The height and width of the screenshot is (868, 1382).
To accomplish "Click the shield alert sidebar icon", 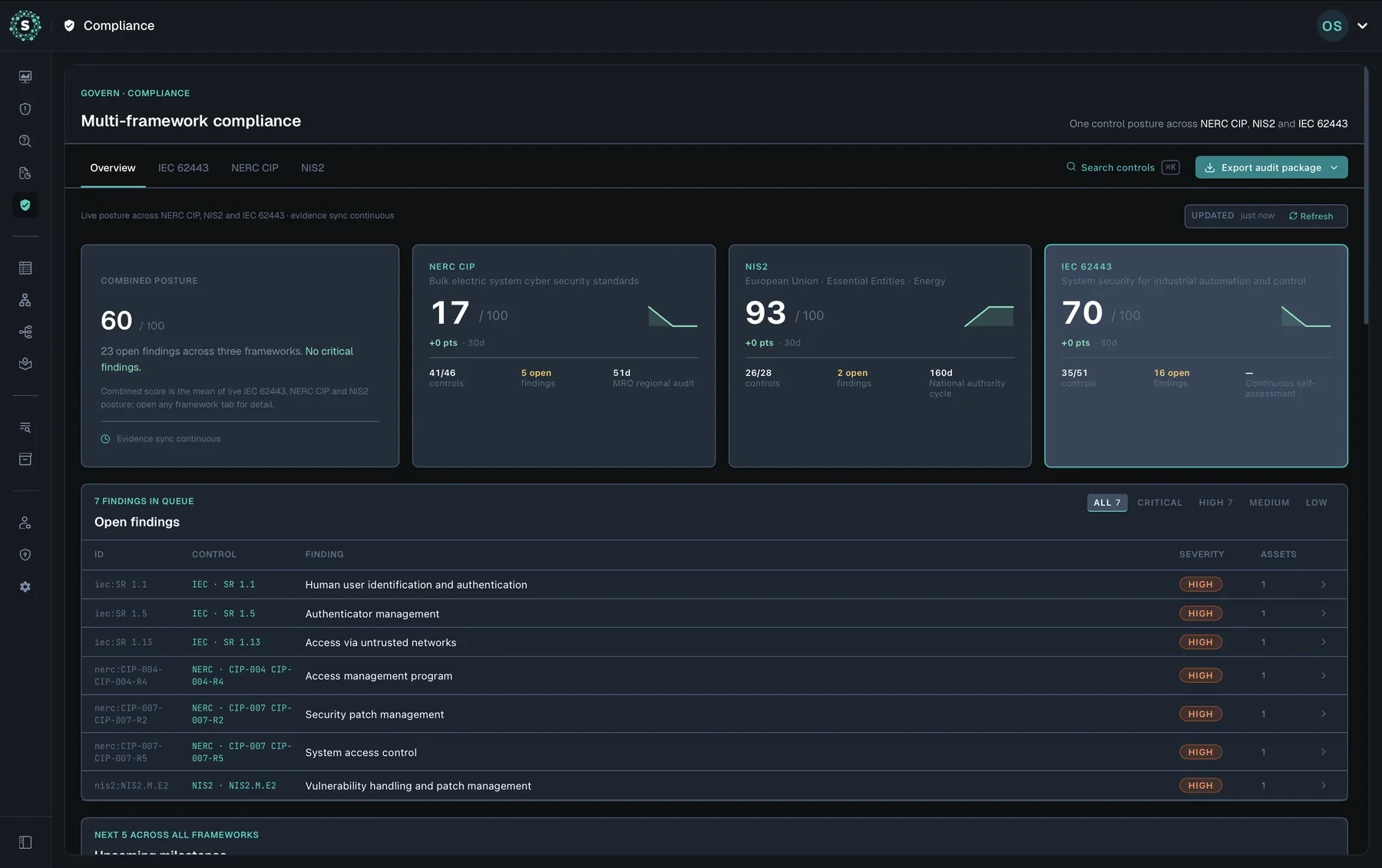I will click(25, 109).
